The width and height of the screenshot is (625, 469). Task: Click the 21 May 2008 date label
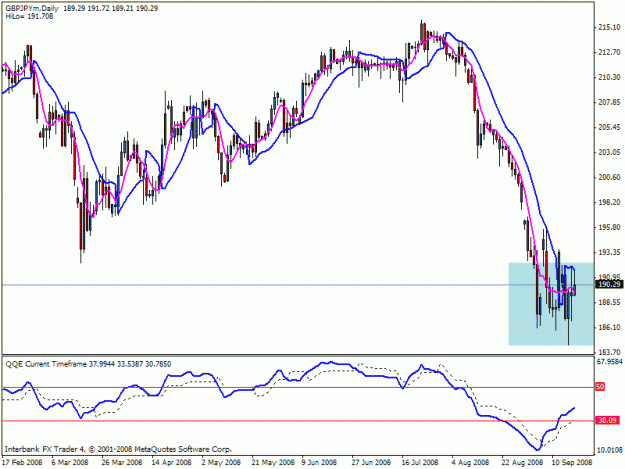[x=273, y=462]
